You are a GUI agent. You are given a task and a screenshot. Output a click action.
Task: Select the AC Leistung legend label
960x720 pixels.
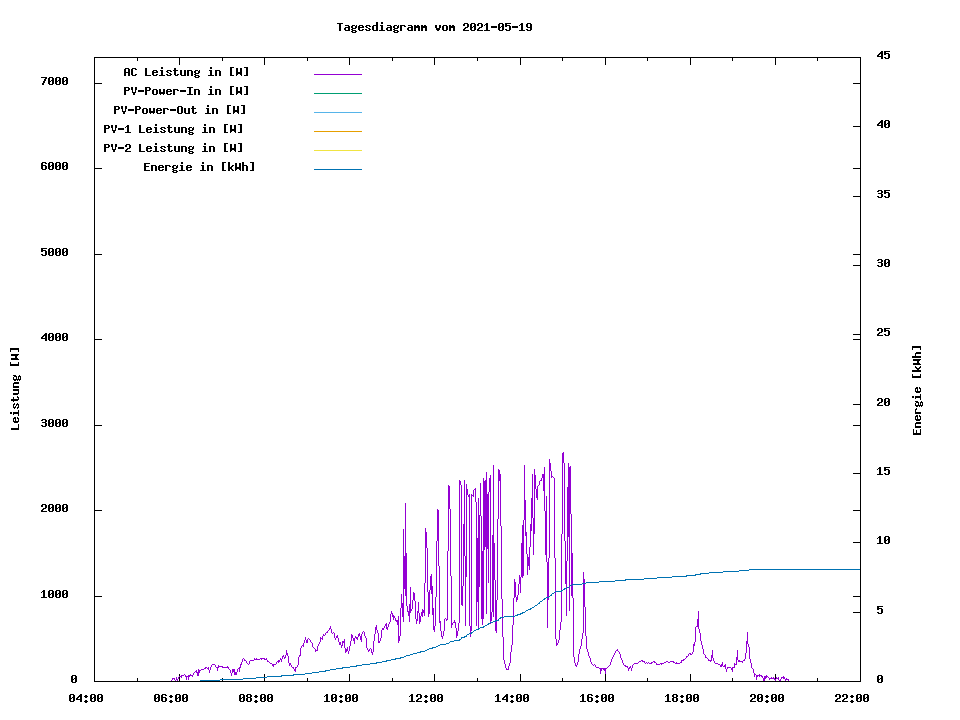click(x=186, y=72)
